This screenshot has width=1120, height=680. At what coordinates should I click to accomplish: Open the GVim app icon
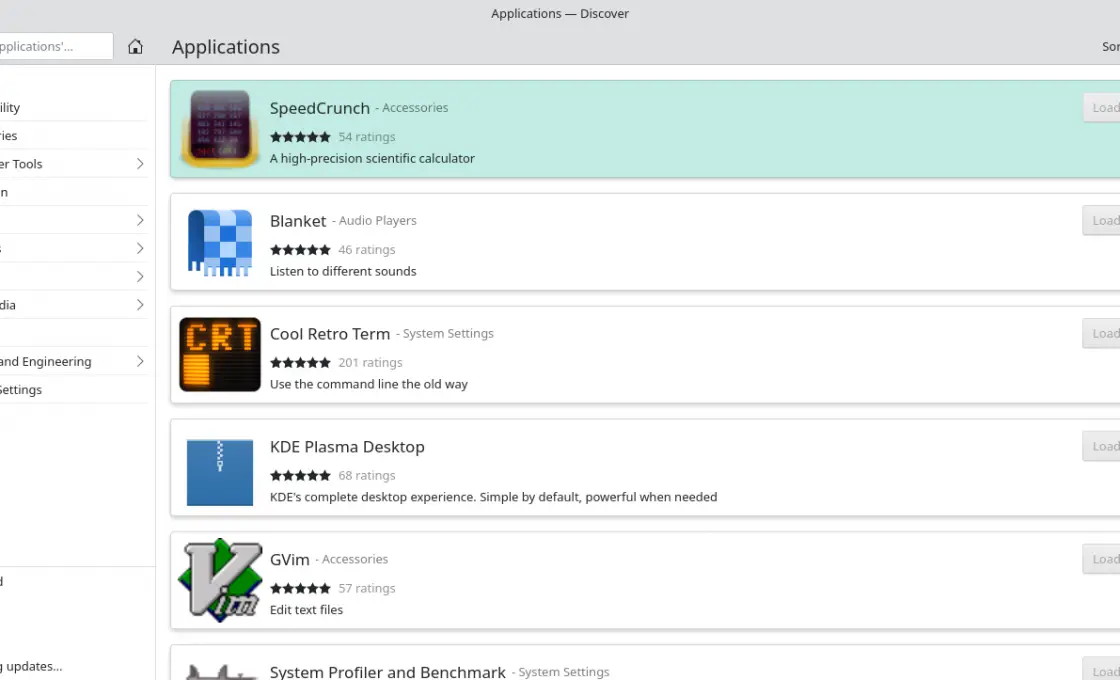pyautogui.click(x=220, y=580)
